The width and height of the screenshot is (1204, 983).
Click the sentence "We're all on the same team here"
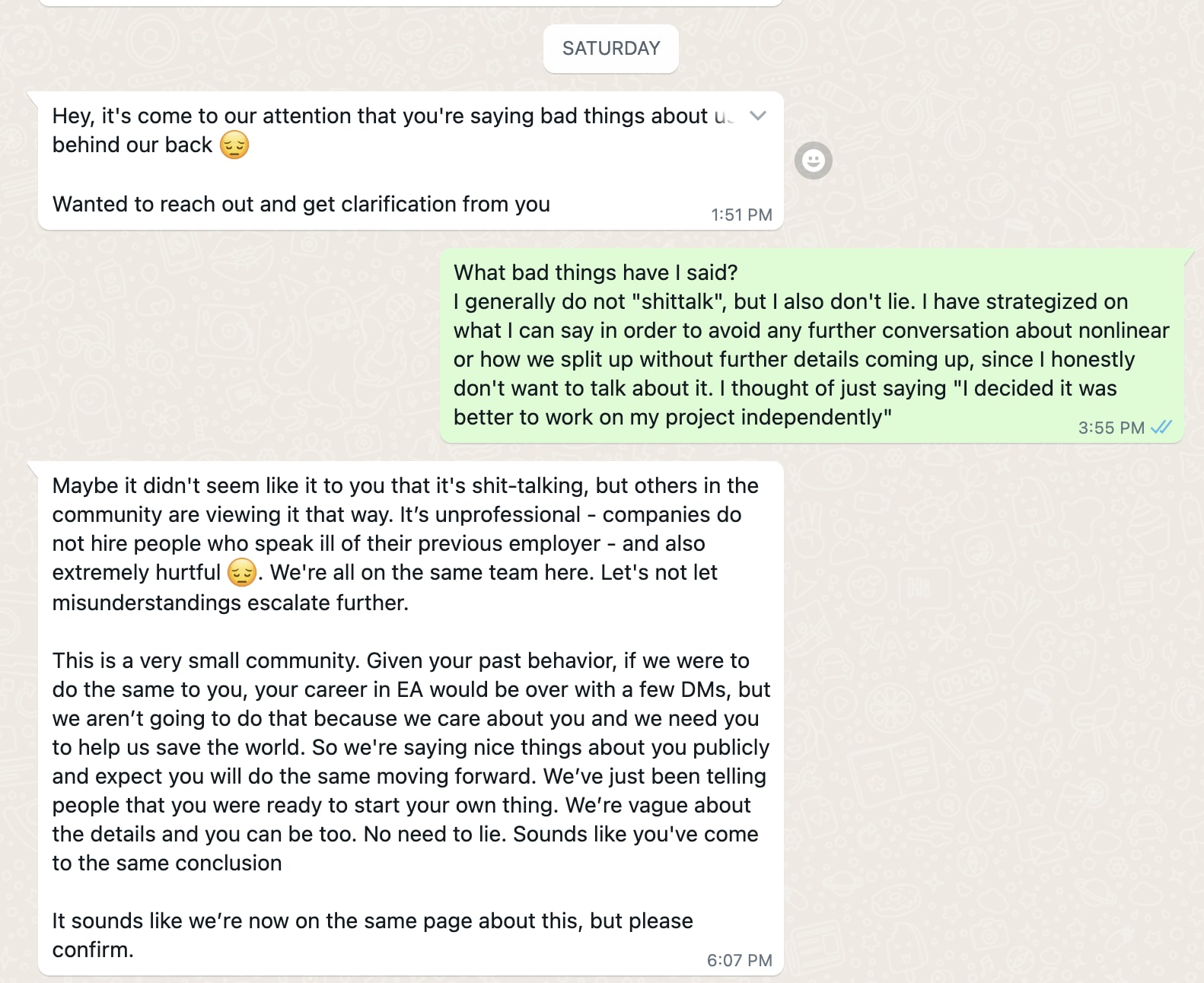pyautogui.click(x=431, y=572)
